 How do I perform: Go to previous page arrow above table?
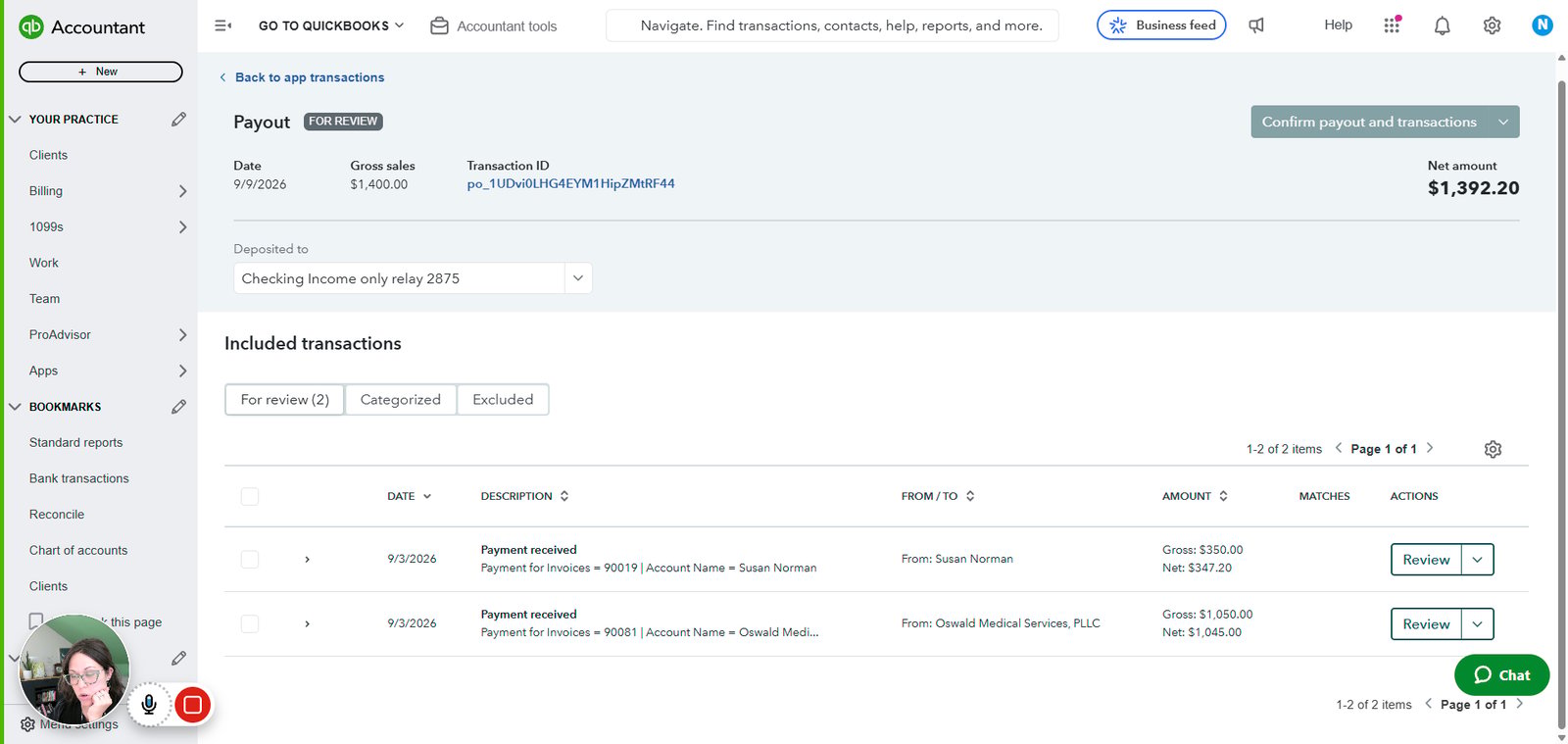click(1339, 448)
